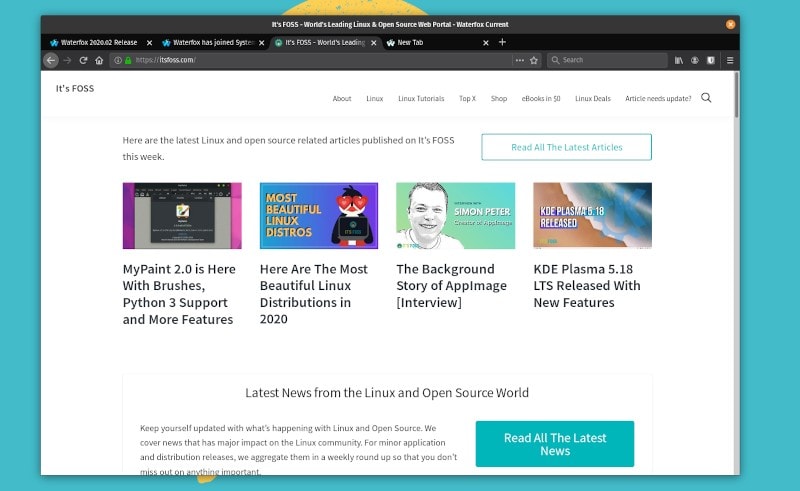
Task: Click Read All The Latest News button
Action: coord(555,444)
